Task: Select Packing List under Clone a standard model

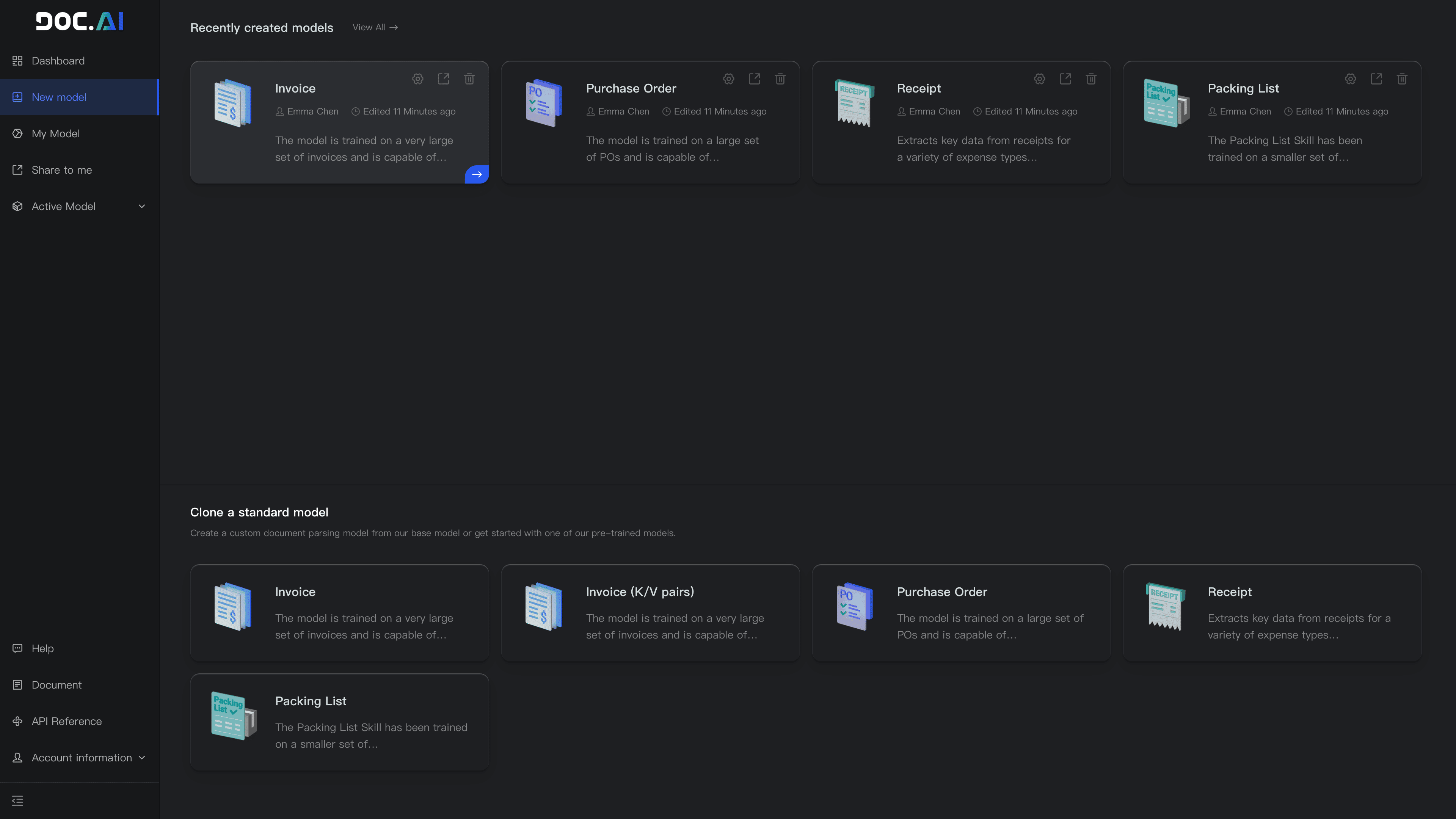Action: 339,722
